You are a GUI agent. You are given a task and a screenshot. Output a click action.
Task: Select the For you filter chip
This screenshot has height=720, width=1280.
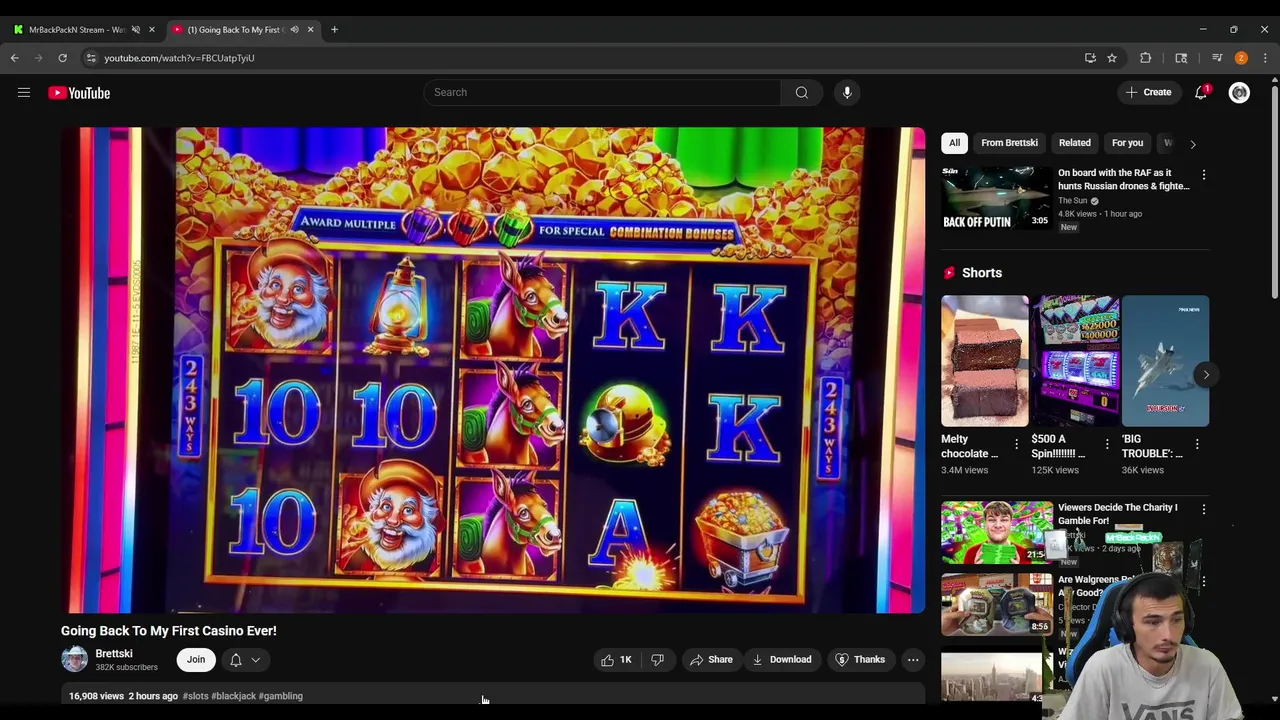[x=1127, y=143]
